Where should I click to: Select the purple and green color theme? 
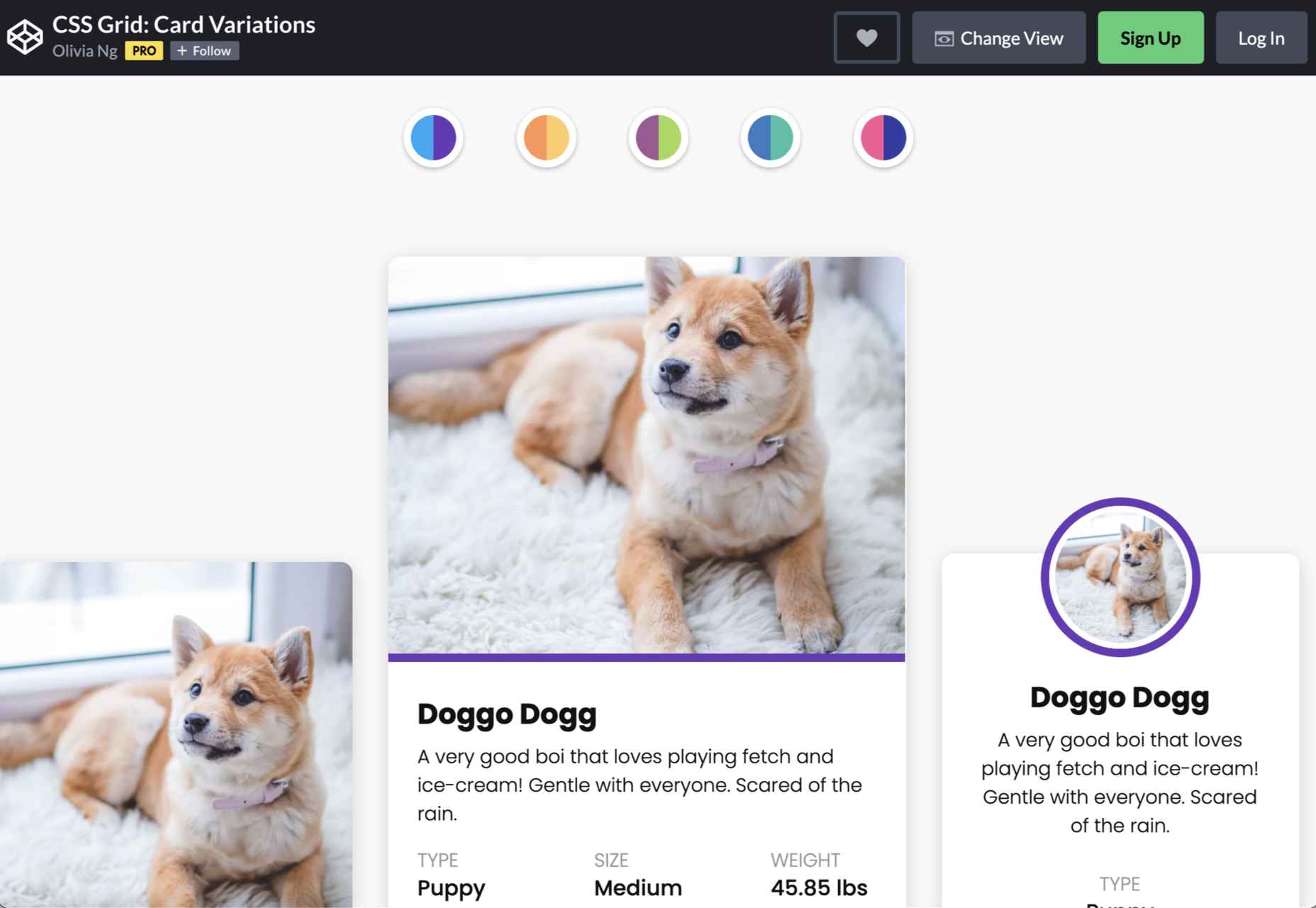pyautogui.click(x=658, y=138)
